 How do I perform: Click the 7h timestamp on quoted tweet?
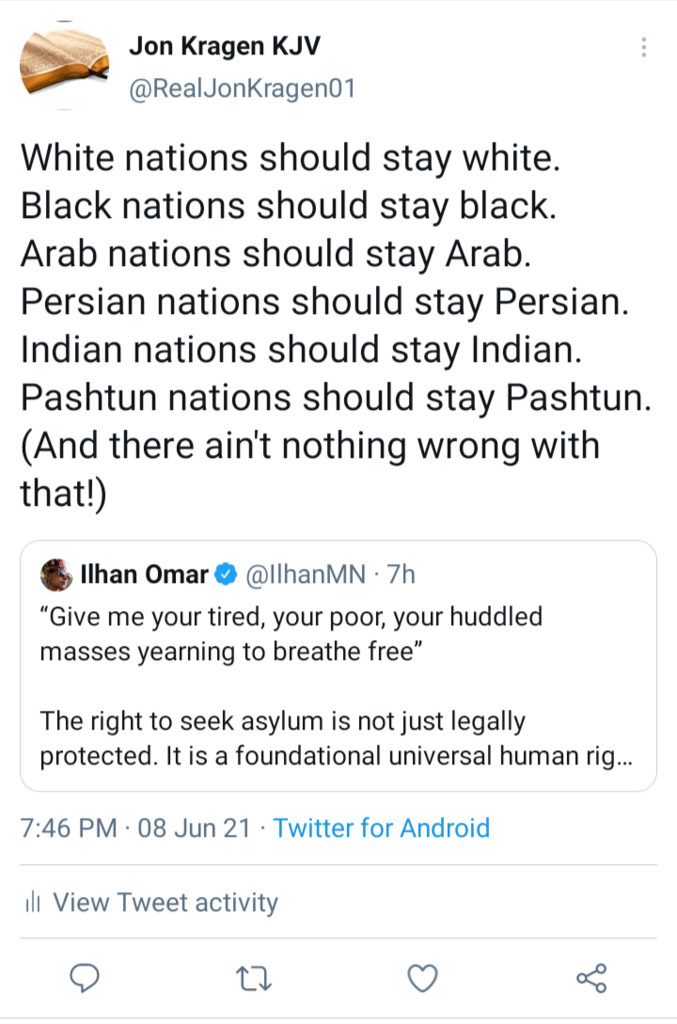coord(400,575)
